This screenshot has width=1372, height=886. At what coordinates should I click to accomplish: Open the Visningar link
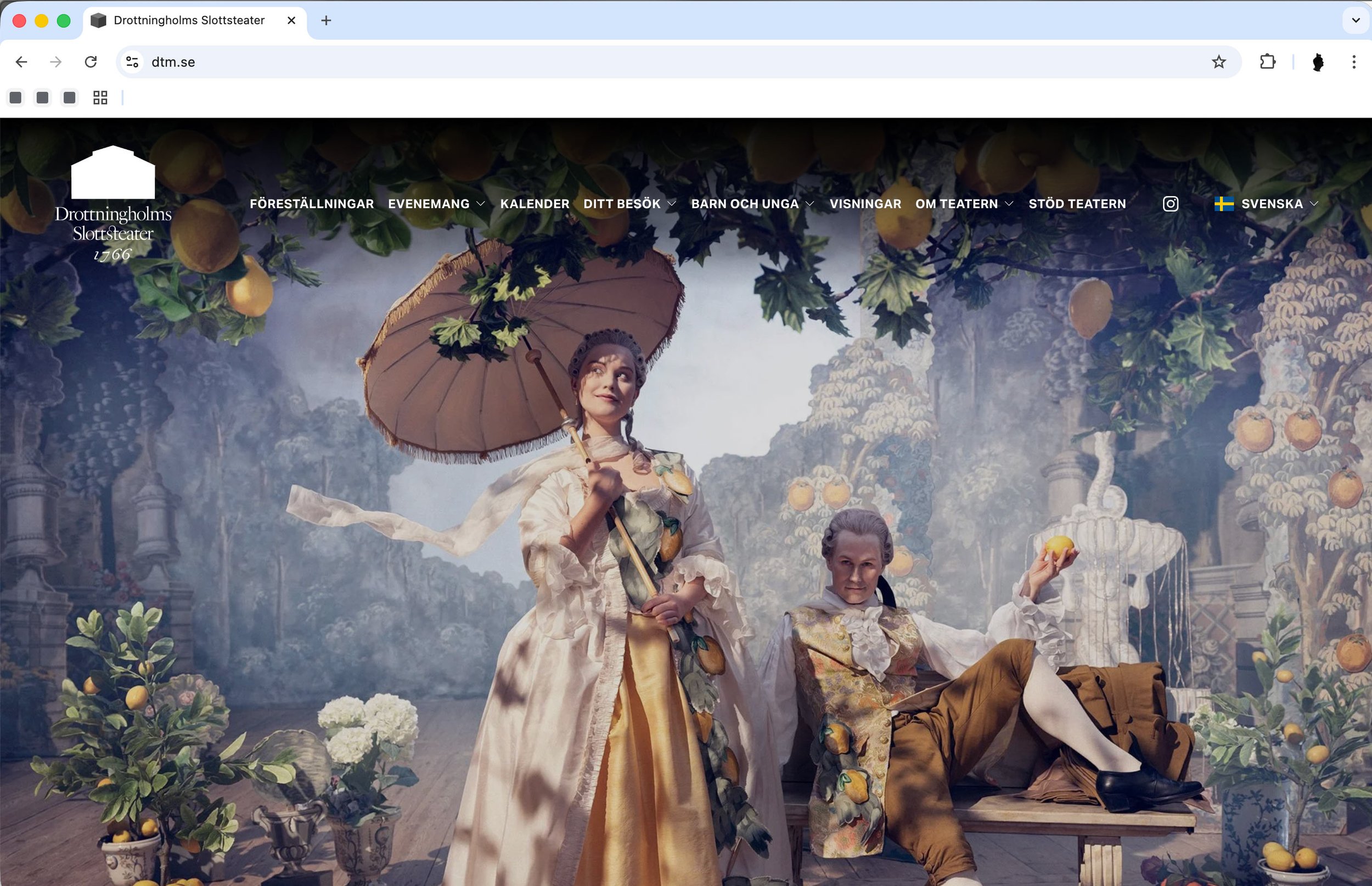point(865,204)
